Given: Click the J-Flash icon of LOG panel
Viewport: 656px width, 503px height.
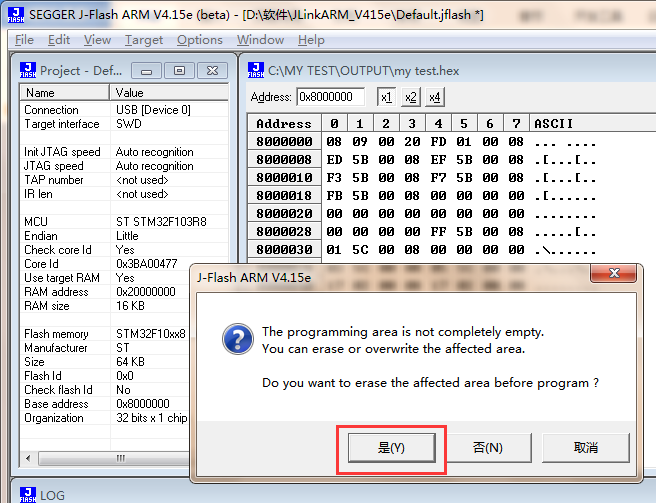Looking at the screenshot, I should (x=28, y=495).
